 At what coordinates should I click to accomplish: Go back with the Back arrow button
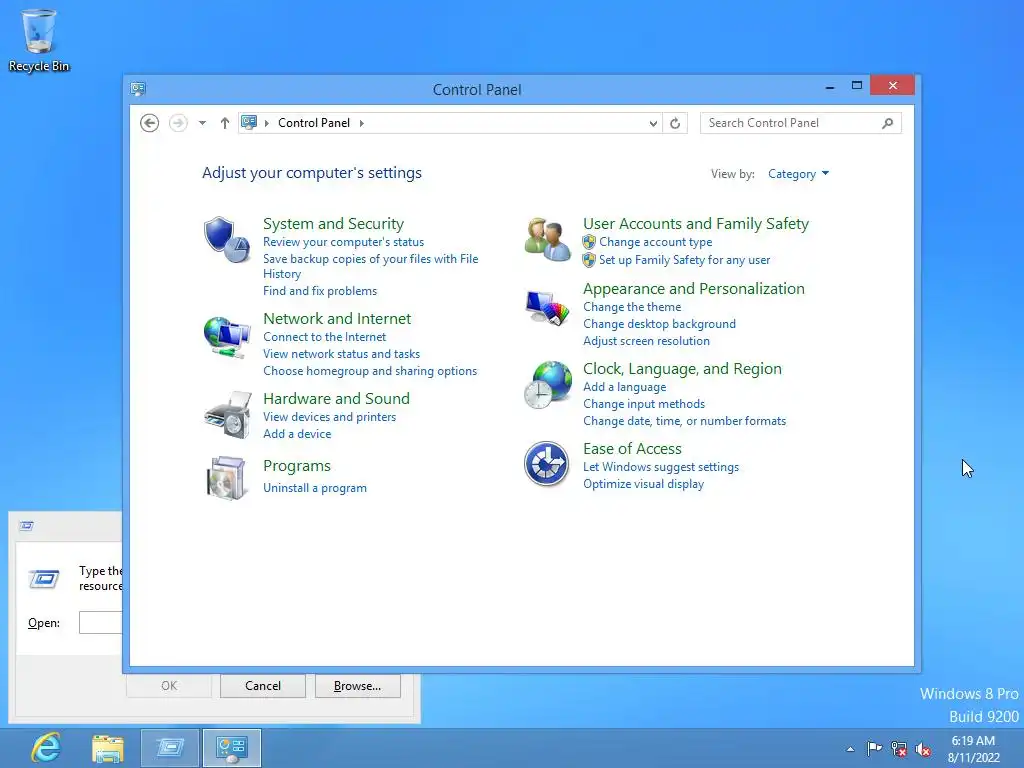pyautogui.click(x=150, y=123)
